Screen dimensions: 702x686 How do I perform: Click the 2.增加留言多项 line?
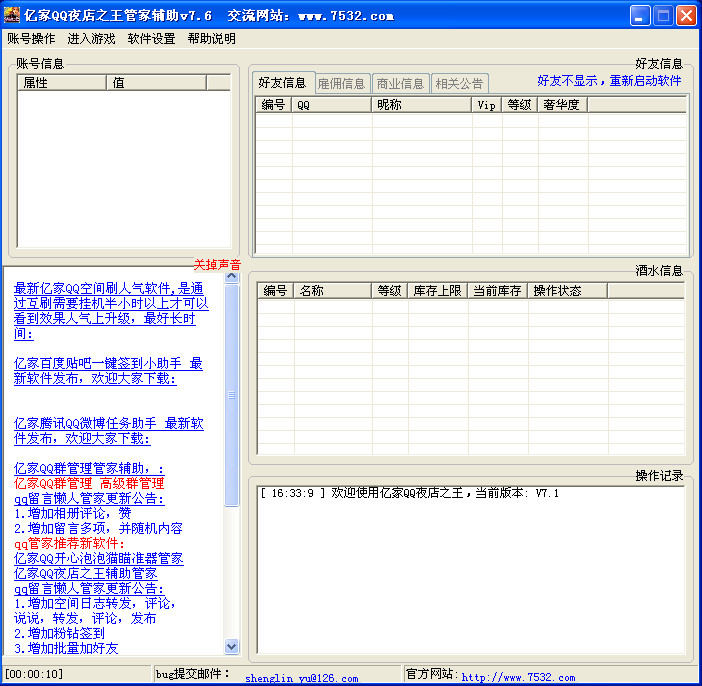(x=98, y=528)
